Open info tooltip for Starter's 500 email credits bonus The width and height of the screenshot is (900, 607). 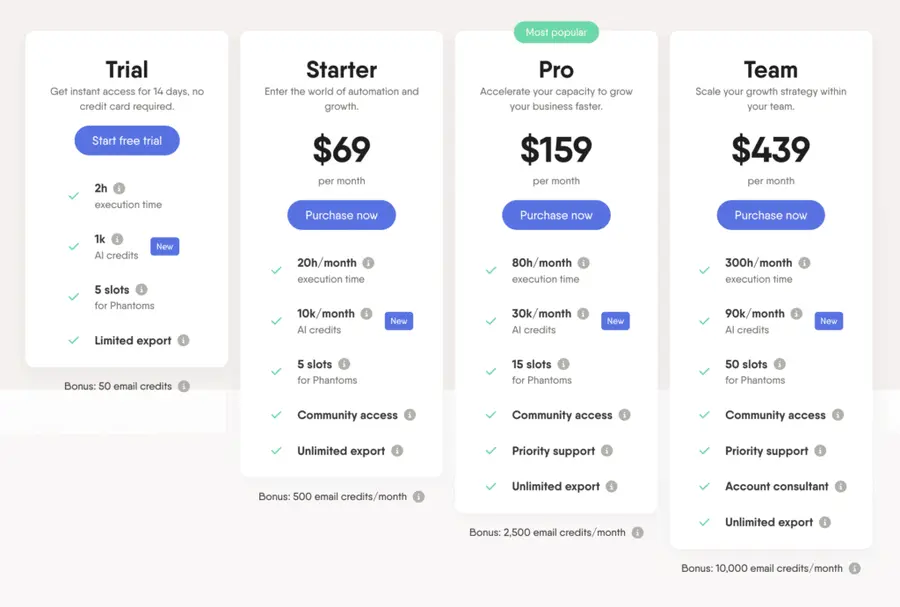(x=418, y=495)
